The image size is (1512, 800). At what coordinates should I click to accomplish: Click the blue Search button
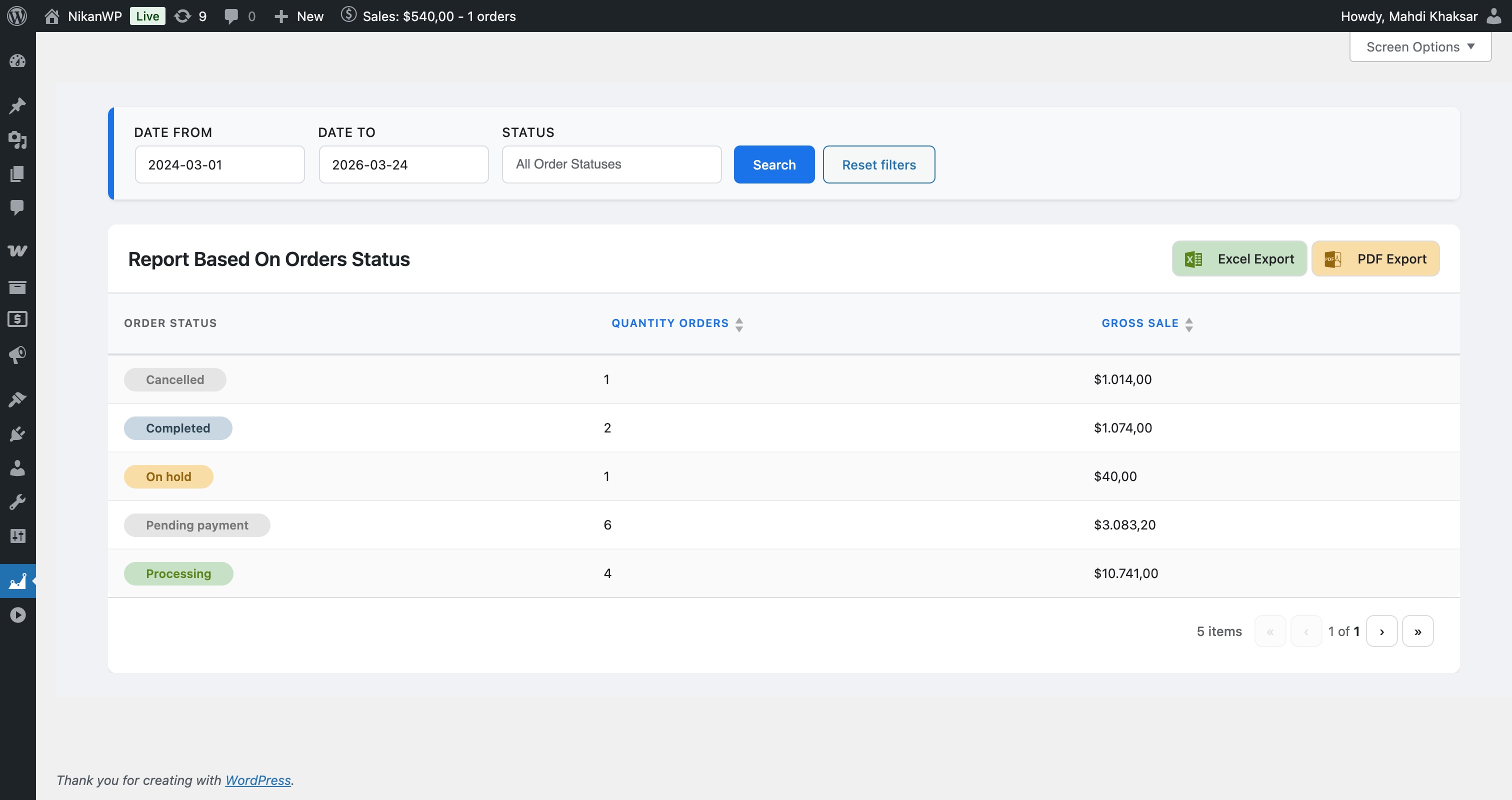pos(773,165)
